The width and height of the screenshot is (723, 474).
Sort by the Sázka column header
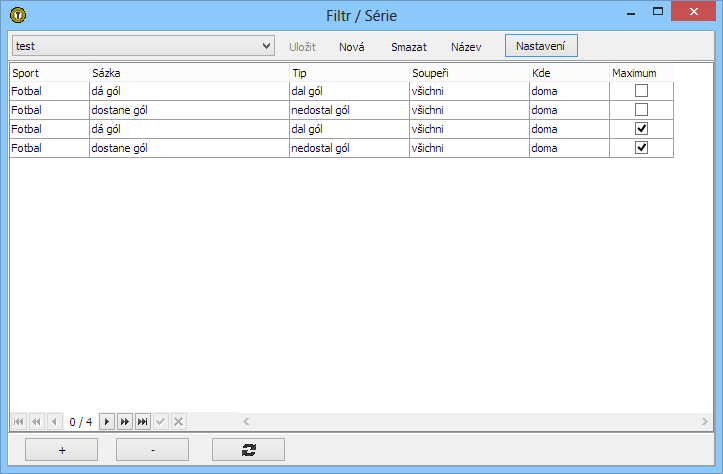[x=189, y=73]
